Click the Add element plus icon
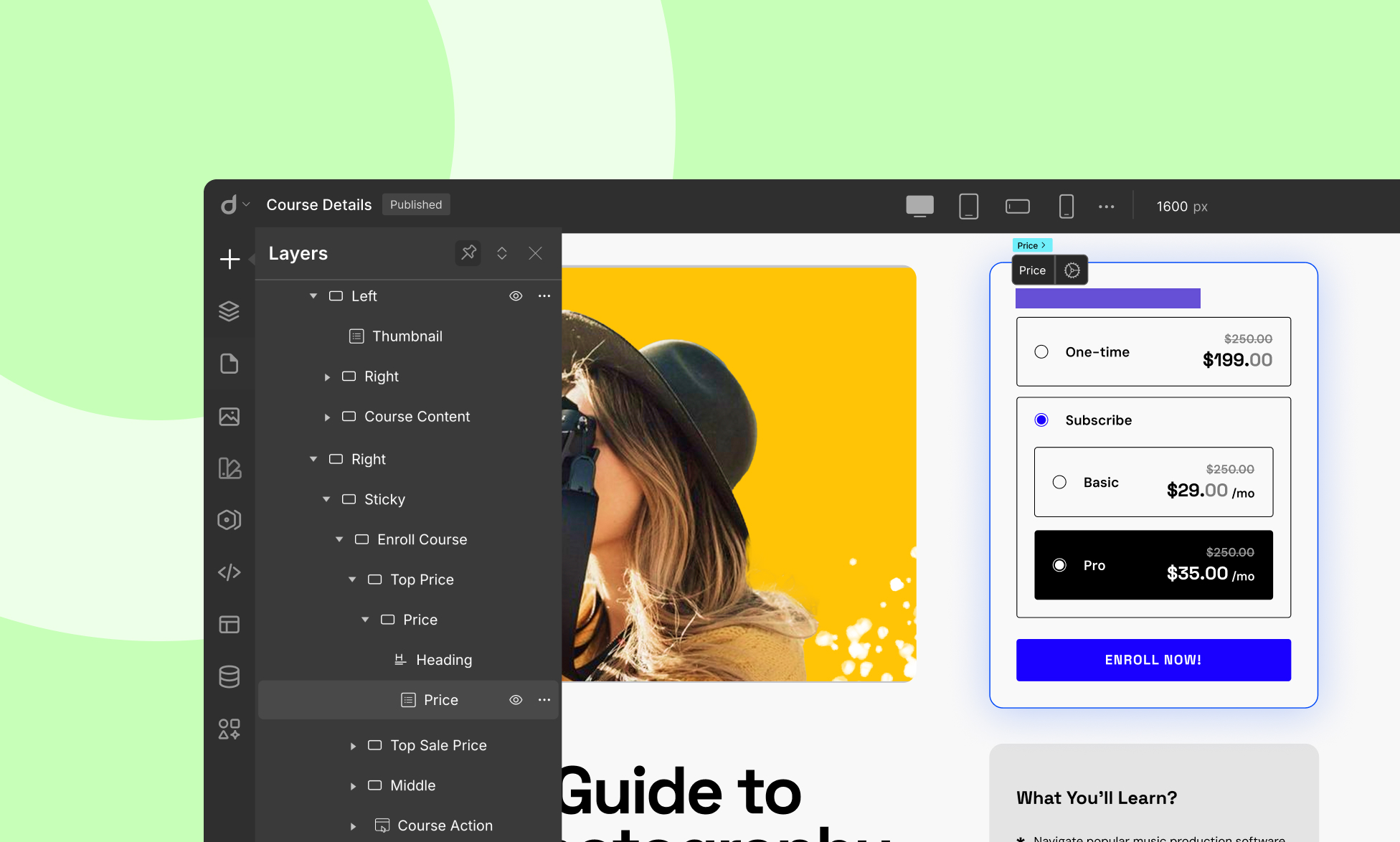The height and width of the screenshot is (842, 1400). click(x=230, y=259)
